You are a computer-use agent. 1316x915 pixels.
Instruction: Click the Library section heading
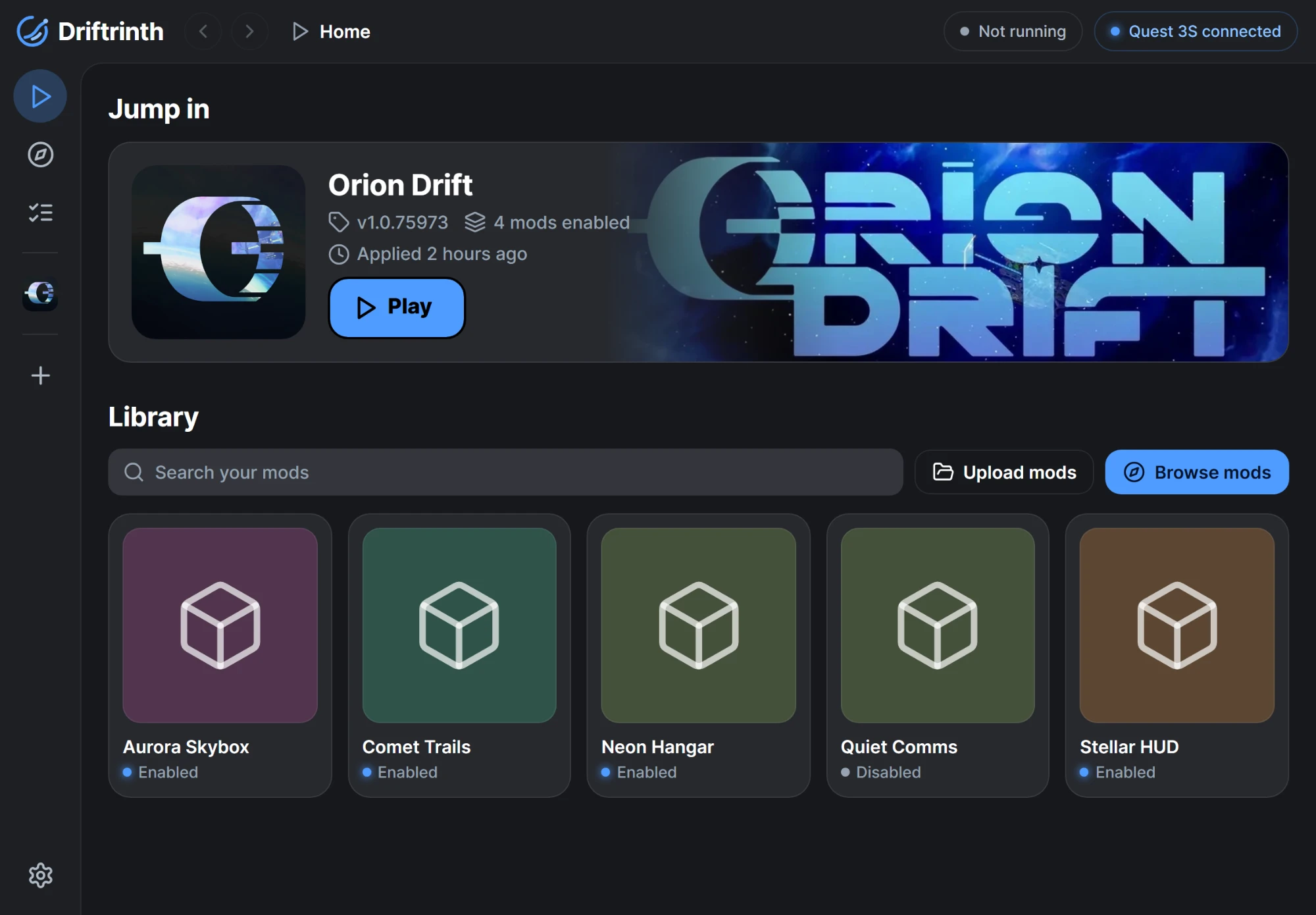click(x=153, y=417)
